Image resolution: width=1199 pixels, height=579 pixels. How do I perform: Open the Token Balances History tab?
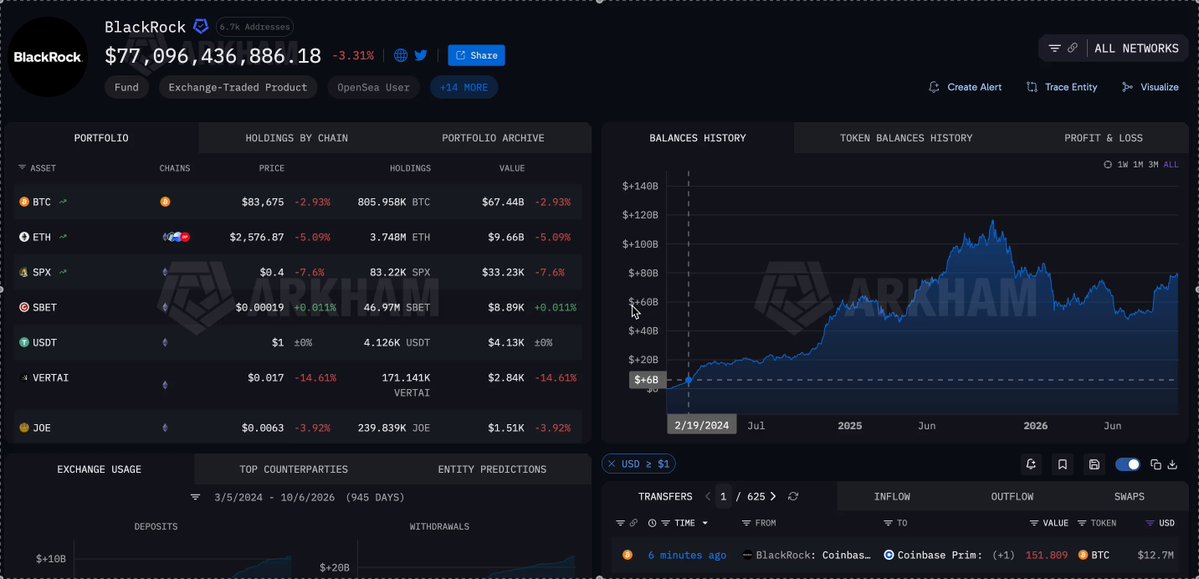click(x=906, y=138)
